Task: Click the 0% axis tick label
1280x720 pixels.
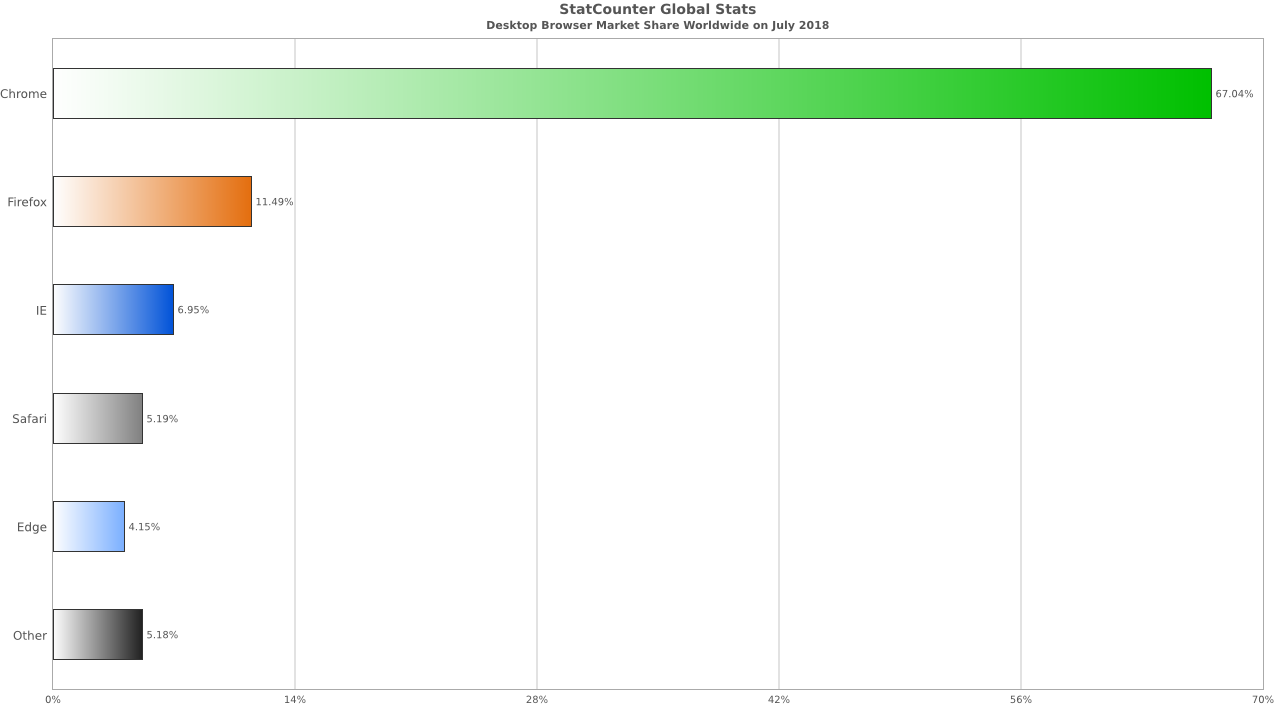Action: [53, 699]
